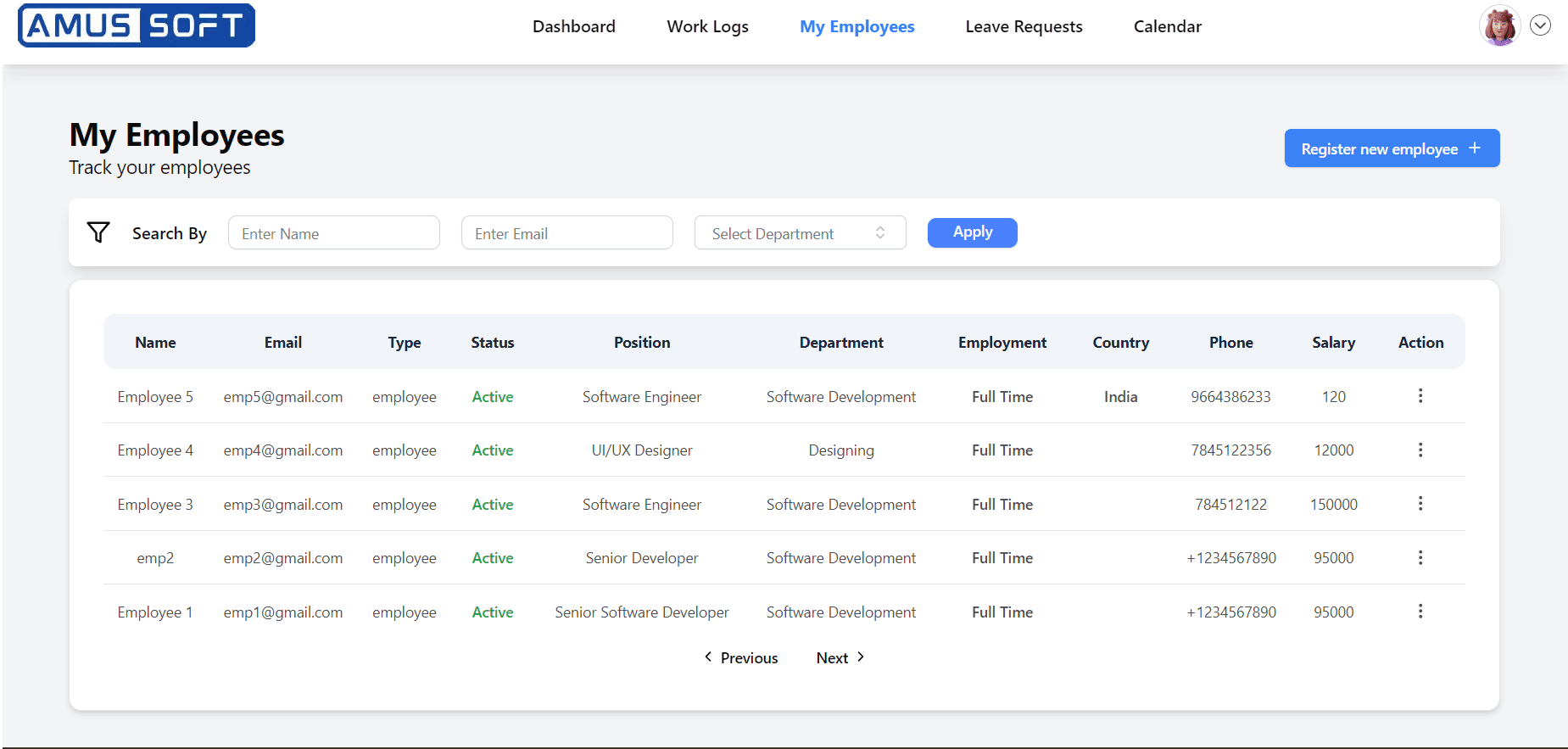Click Register new employee button
Viewport: 1568px width, 749px height.
(1392, 148)
